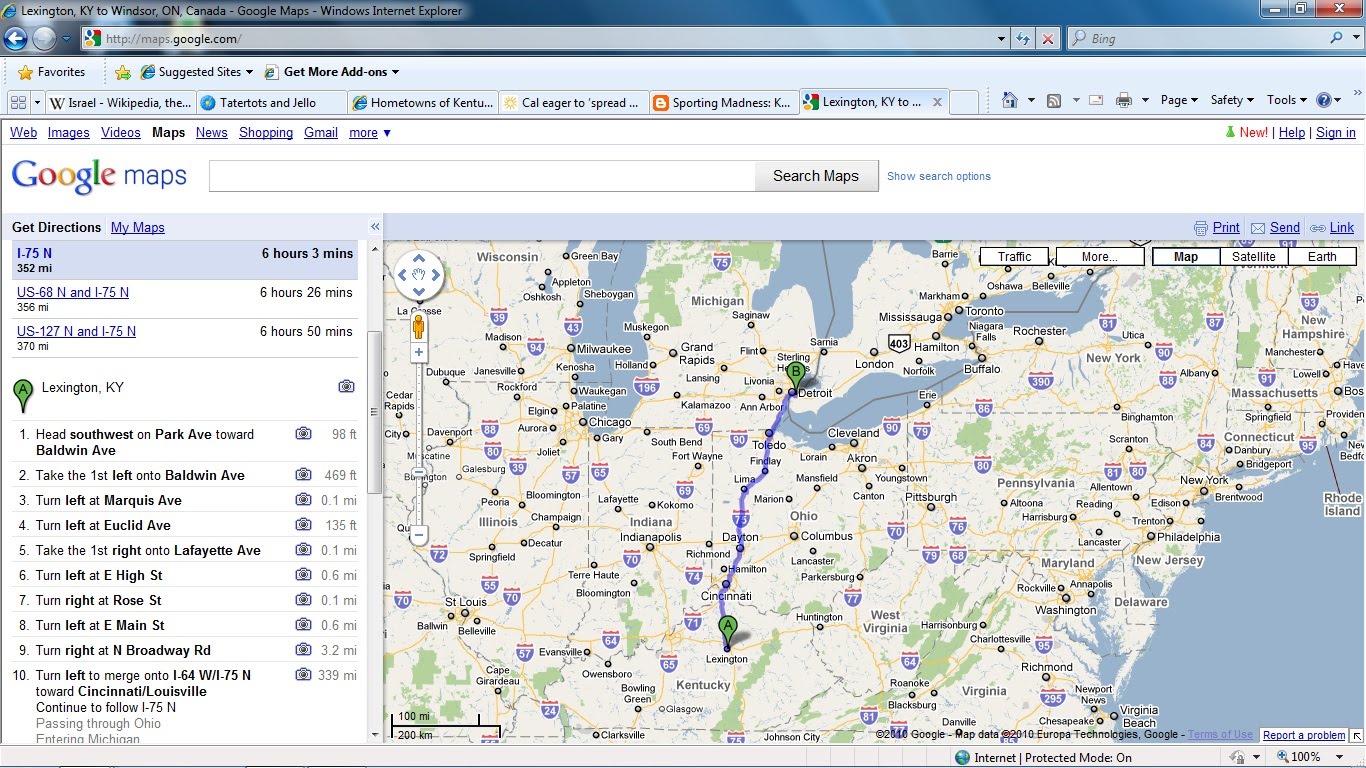Switch to Israel - Wikipedia tab
1366x768 pixels.
pos(121,102)
